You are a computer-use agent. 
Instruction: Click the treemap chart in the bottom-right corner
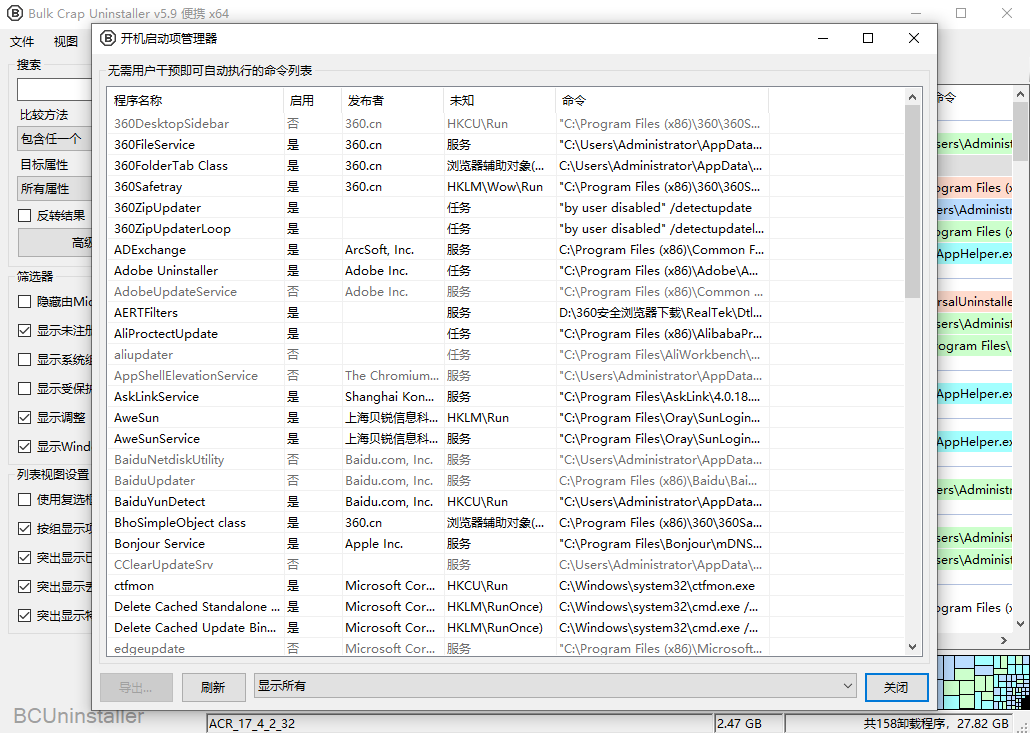[x=984, y=682]
